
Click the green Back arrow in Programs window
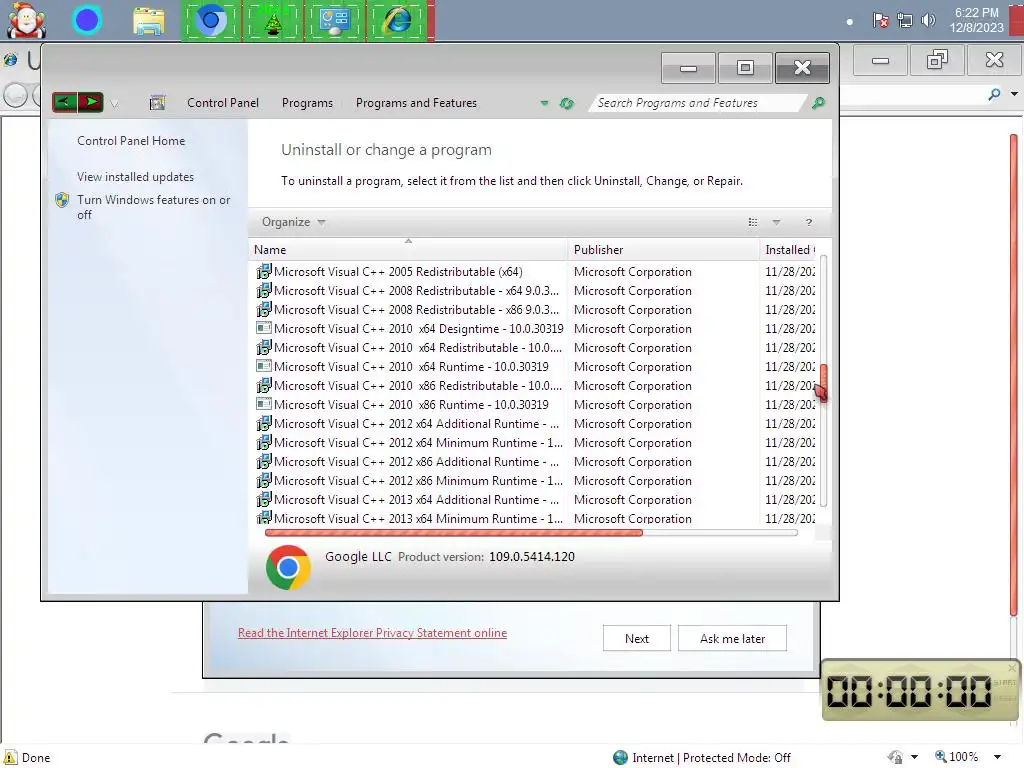pos(65,102)
